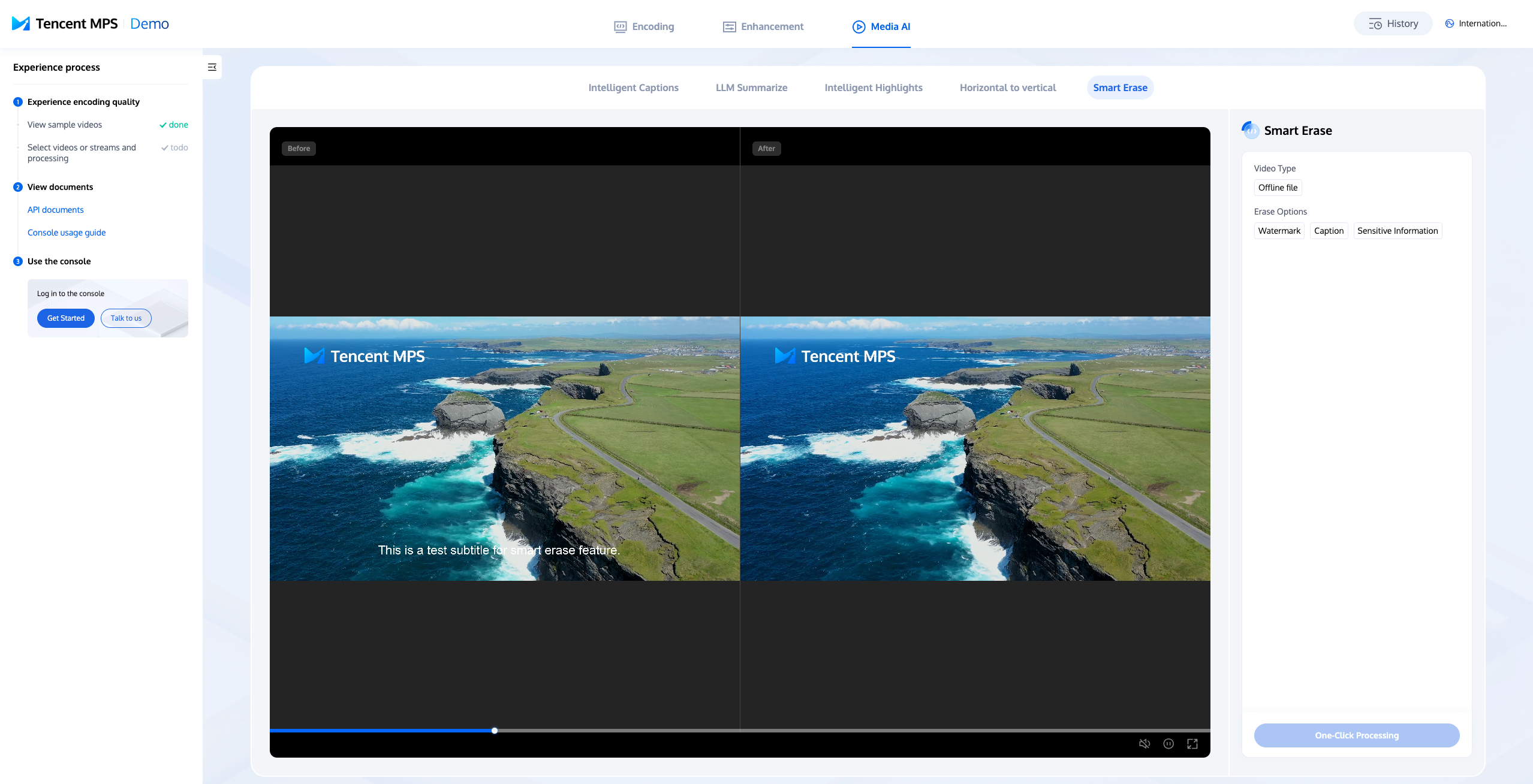Click the Get Started button
Viewport: 1533px width, 784px height.
point(65,318)
